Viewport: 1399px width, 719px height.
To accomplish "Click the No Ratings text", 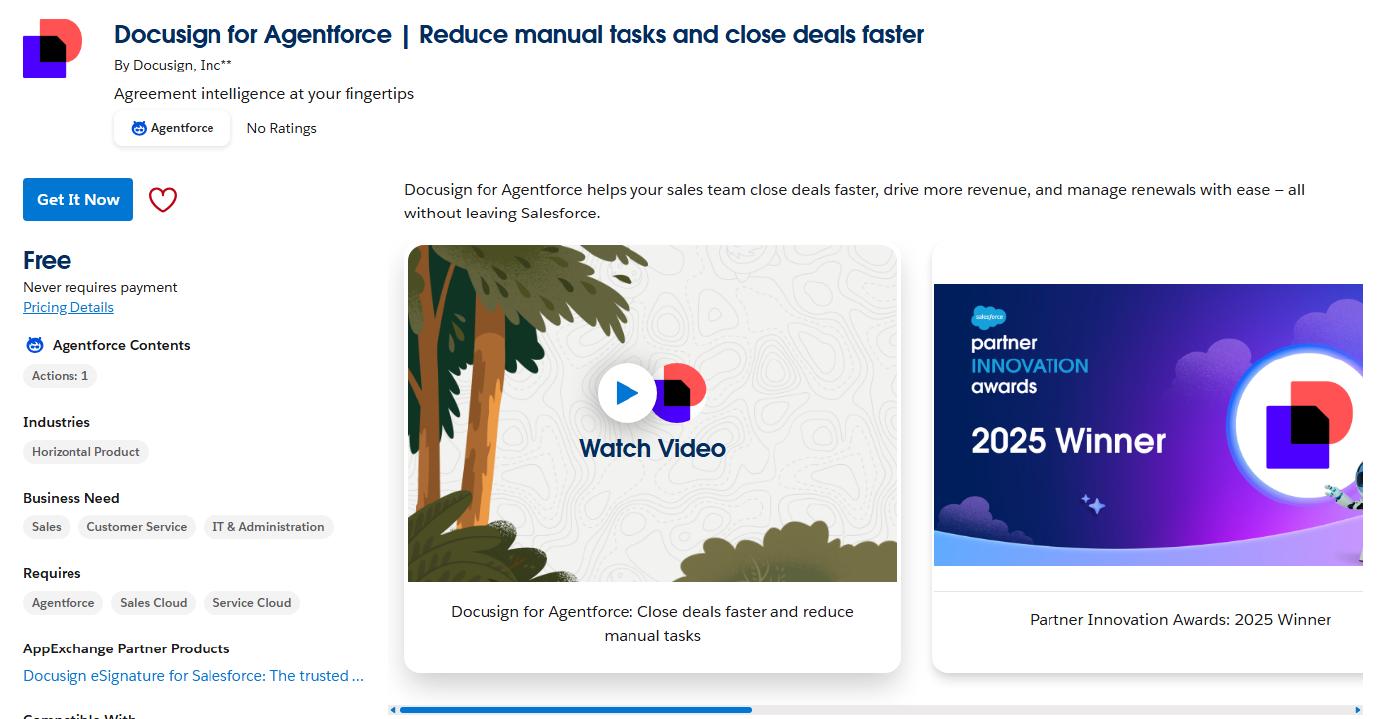I will pyautogui.click(x=281, y=128).
